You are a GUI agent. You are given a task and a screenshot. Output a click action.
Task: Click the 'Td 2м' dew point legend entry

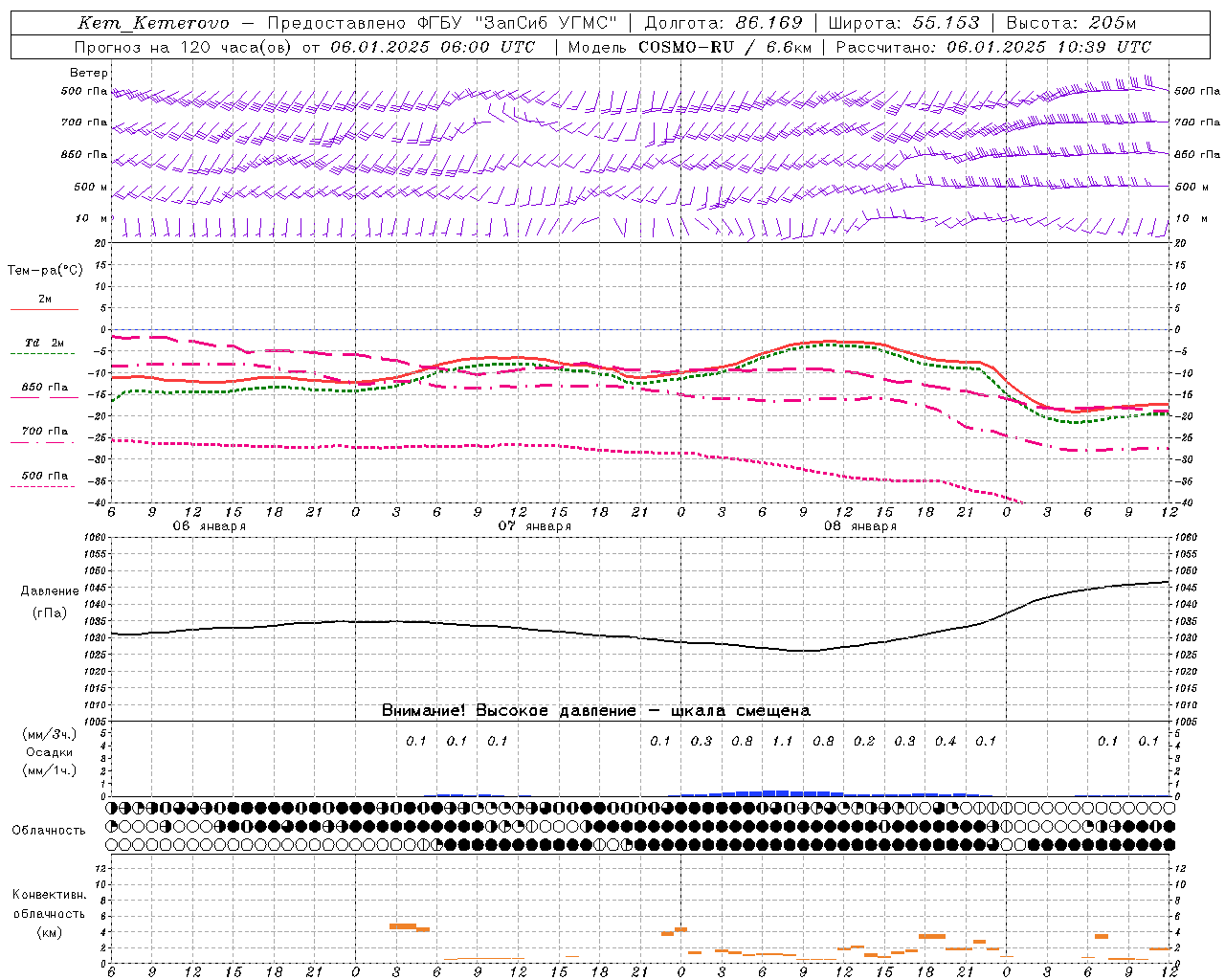pos(45,343)
